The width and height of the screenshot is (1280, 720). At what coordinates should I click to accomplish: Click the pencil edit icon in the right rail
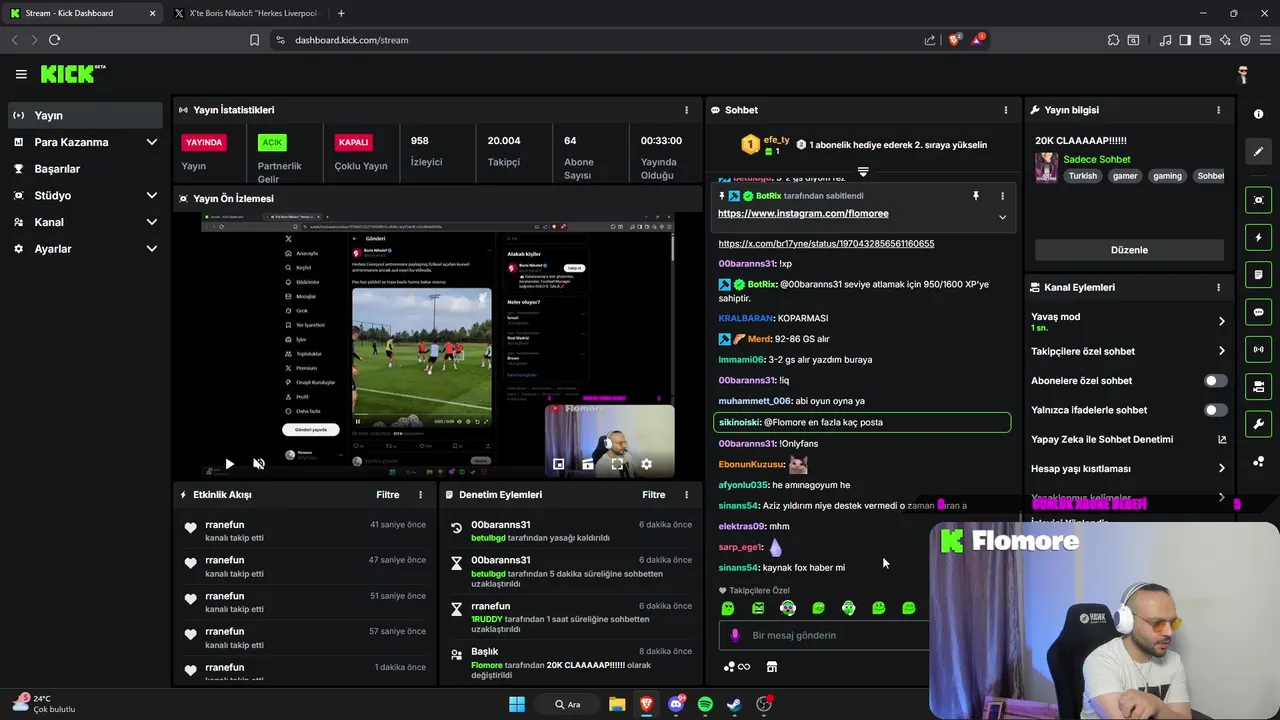[x=1258, y=151]
